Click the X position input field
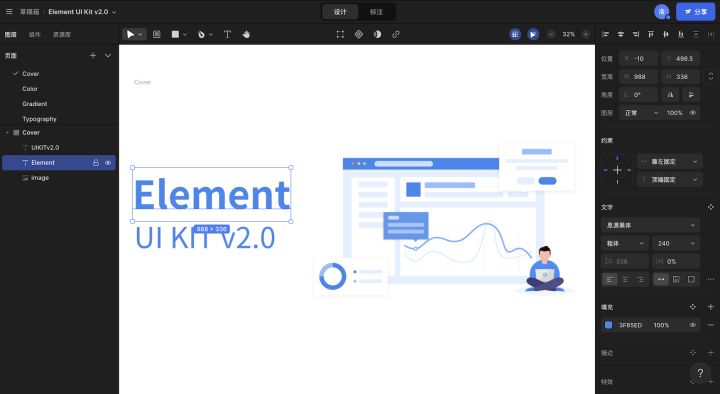Screen dimensions: 720x394 638,59
